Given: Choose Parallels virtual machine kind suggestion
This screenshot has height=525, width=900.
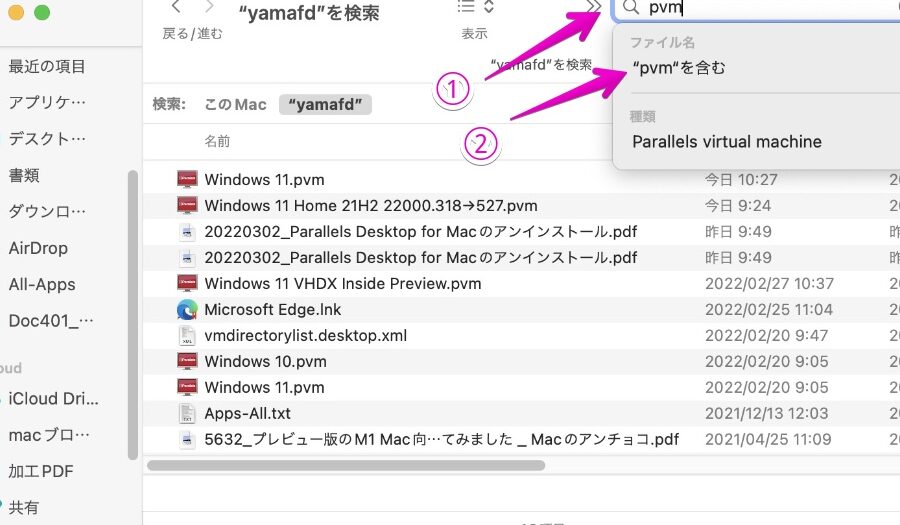Looking at the screenshot, I should [x=727, y=142].
